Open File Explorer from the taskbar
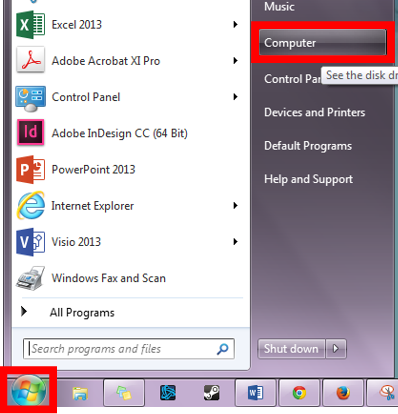 [80, 393]
